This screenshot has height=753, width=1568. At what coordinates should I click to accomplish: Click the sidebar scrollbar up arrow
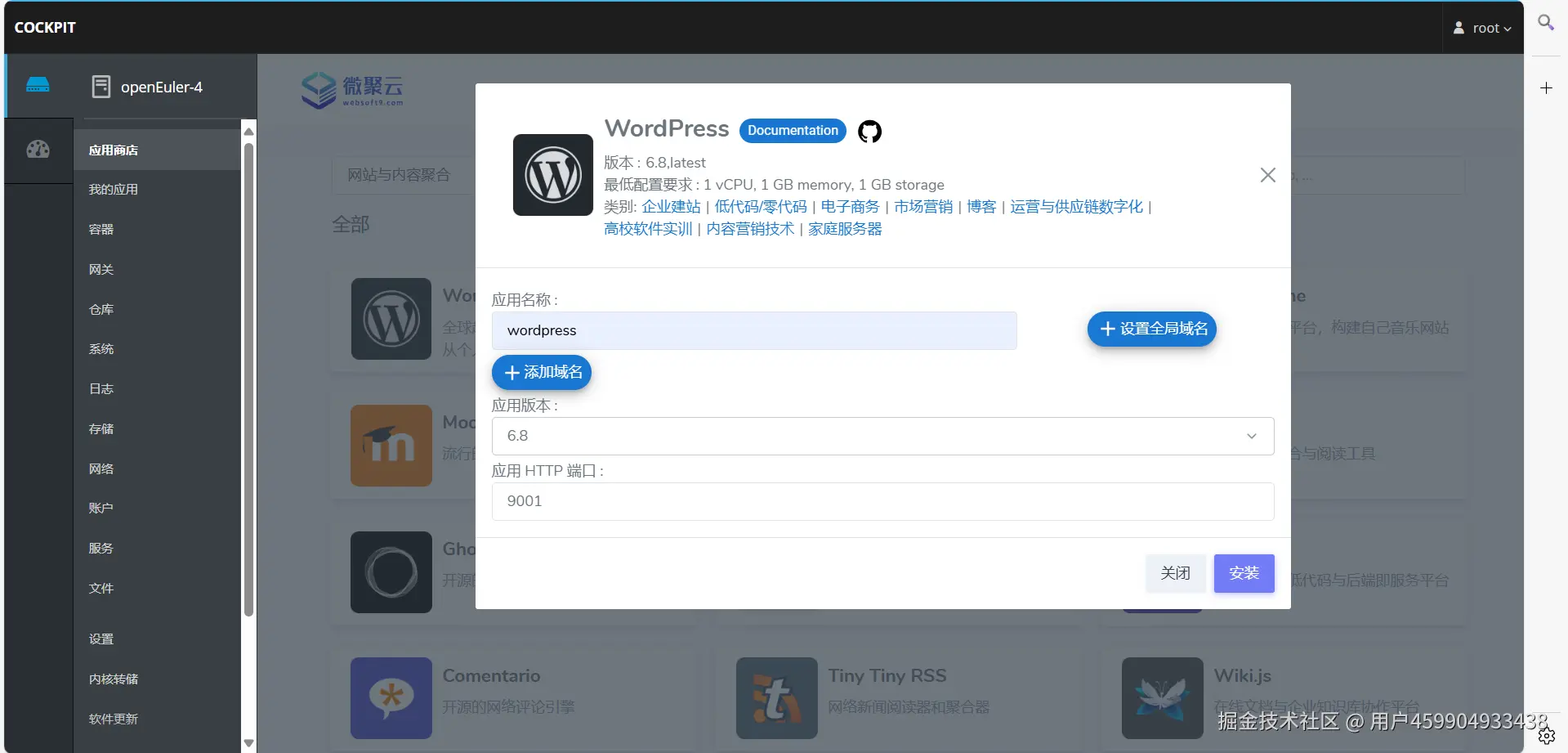pos(249,131)
